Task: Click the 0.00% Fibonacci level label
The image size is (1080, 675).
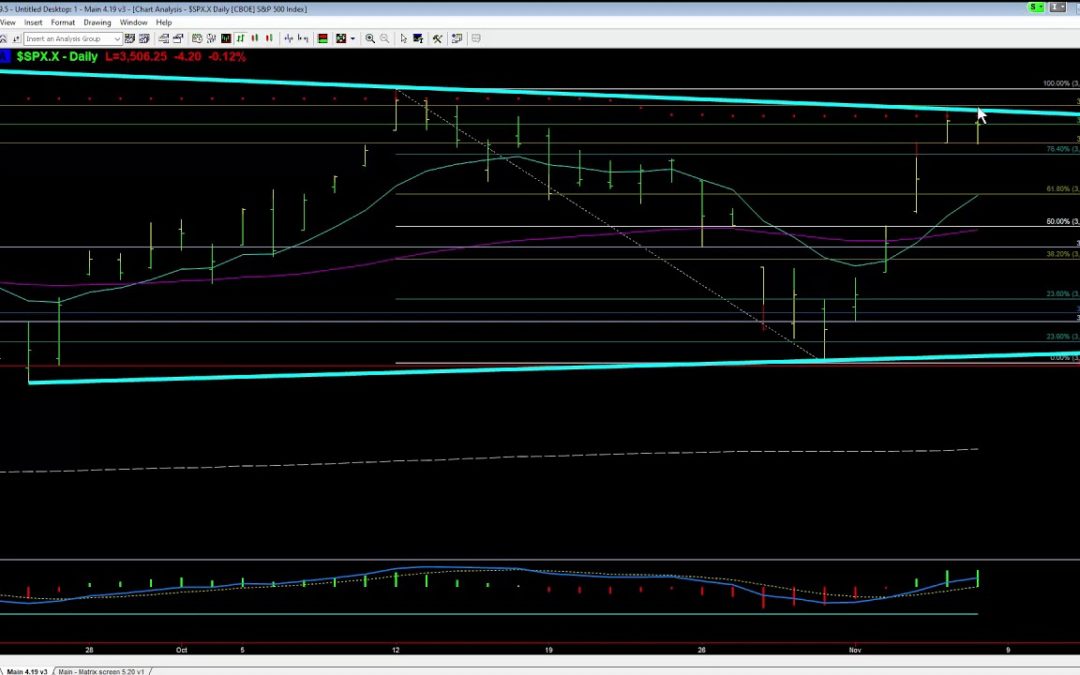Action: (1065, 358)
